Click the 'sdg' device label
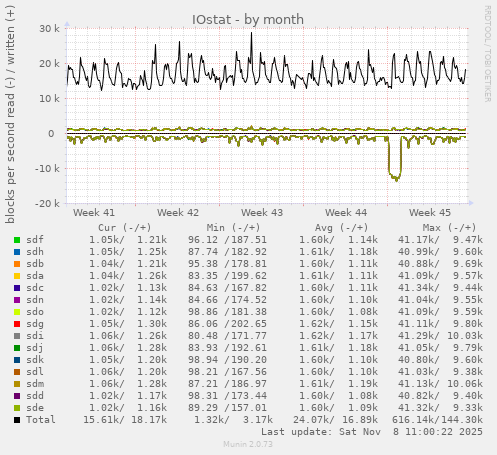This screenshot has height=455, width=497. pos(35,324)
